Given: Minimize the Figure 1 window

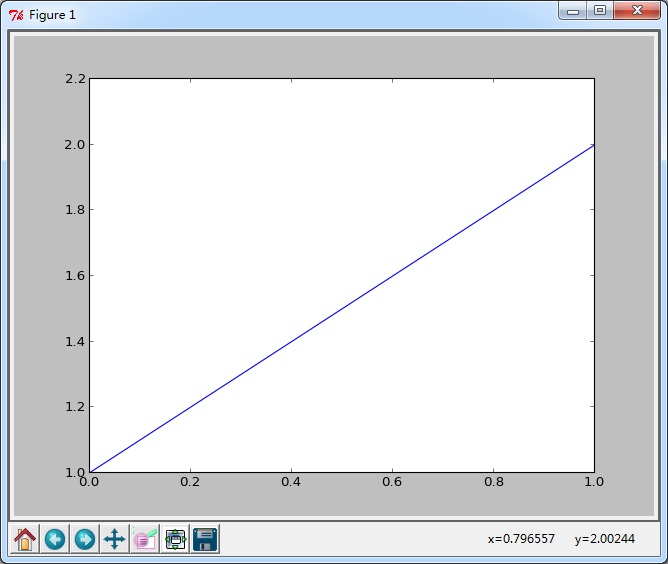Looking at the screenshot, I should point(573,11).
